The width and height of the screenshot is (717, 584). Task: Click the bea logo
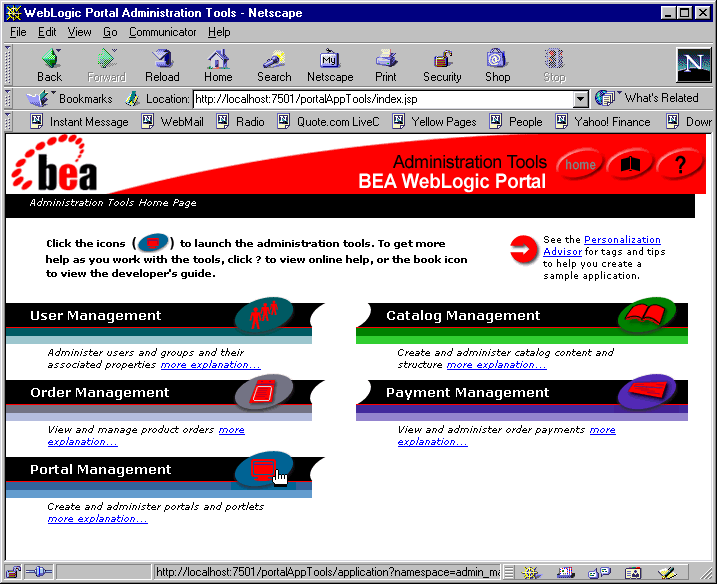click(x=54, y=163)
